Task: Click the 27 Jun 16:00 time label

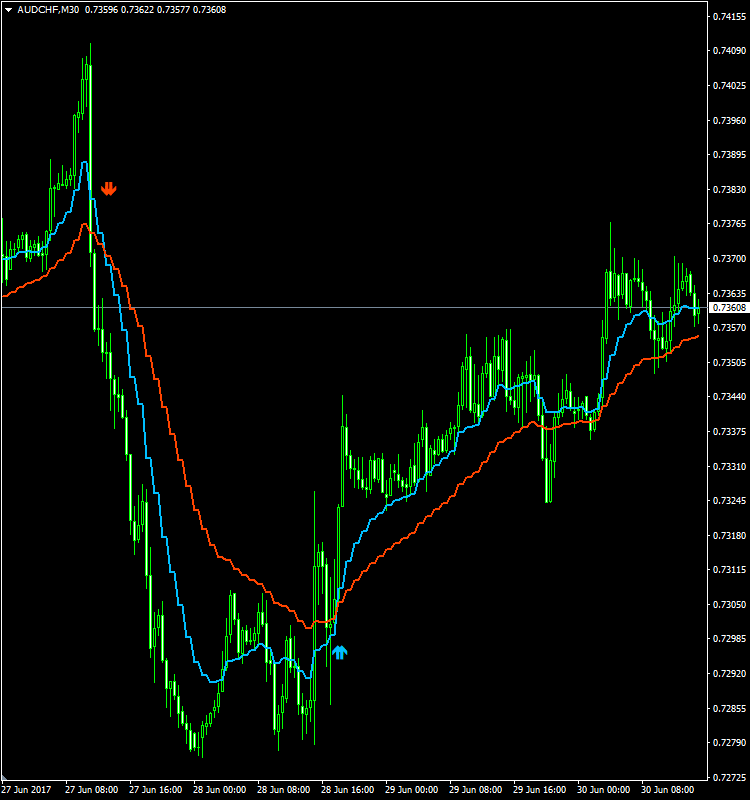Action: pyautogui.click(x=156, y=790)
